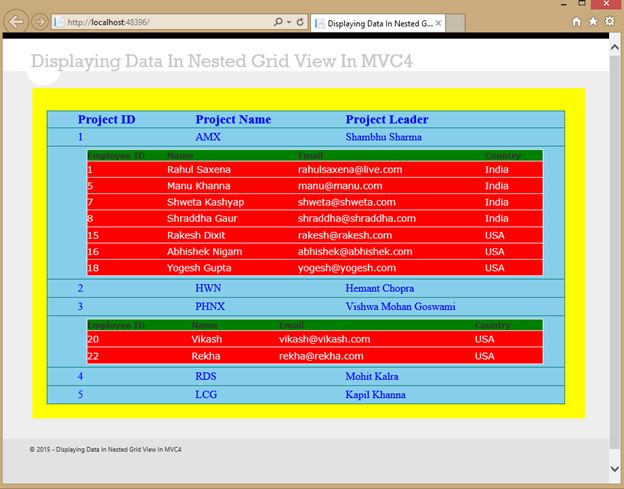The width and height of the screenshot is (624, 489).
Task: Click the Rakesh Dixit employee name
Action: click(x=196, y=235)
